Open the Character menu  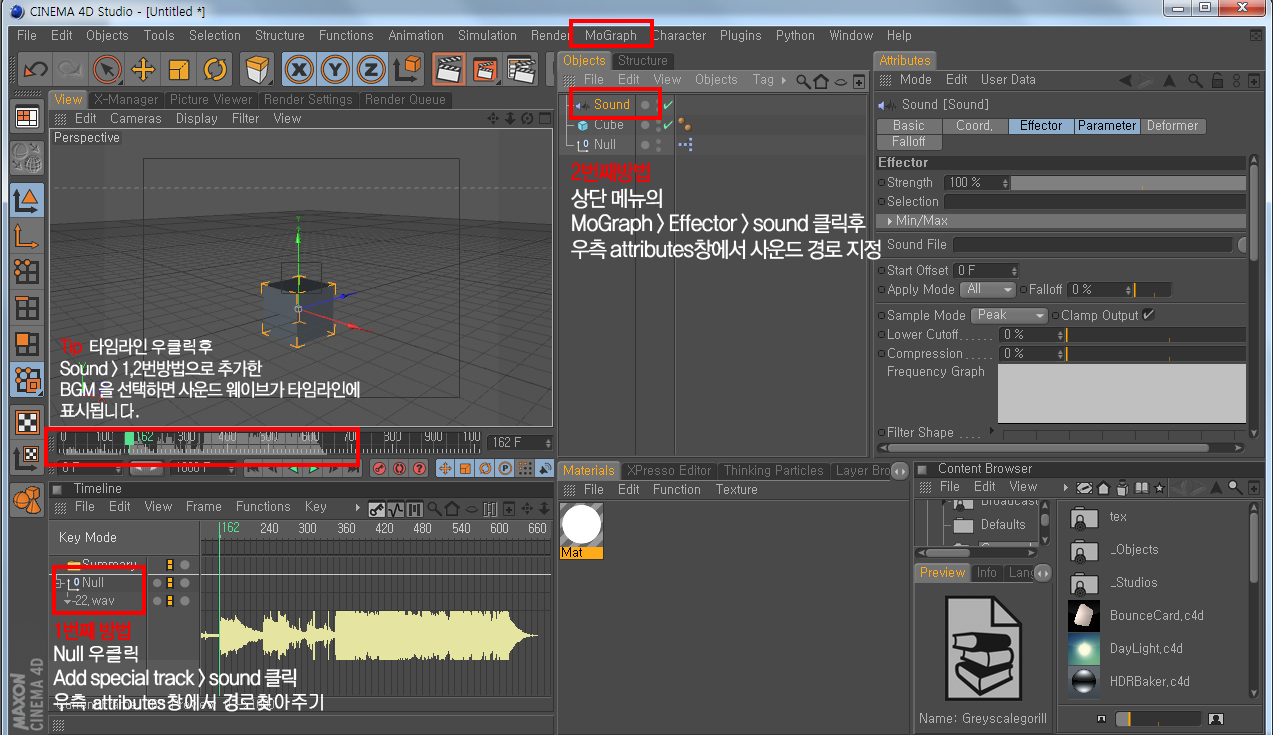point(679,36)
